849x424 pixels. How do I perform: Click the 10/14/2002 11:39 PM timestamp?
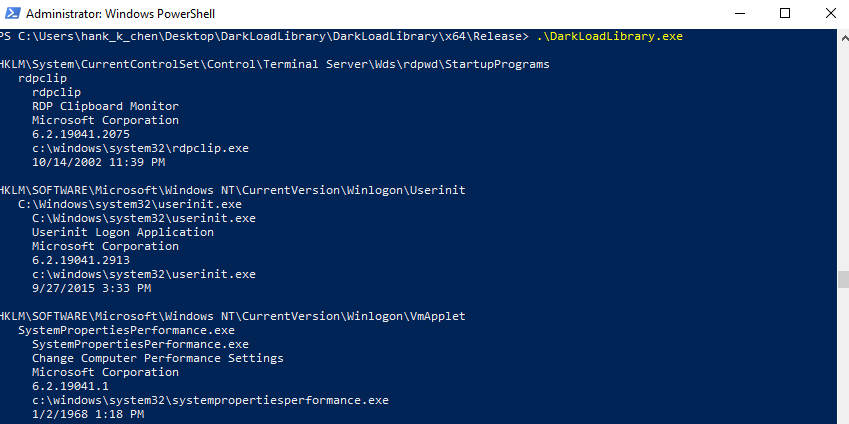[99, 162]
